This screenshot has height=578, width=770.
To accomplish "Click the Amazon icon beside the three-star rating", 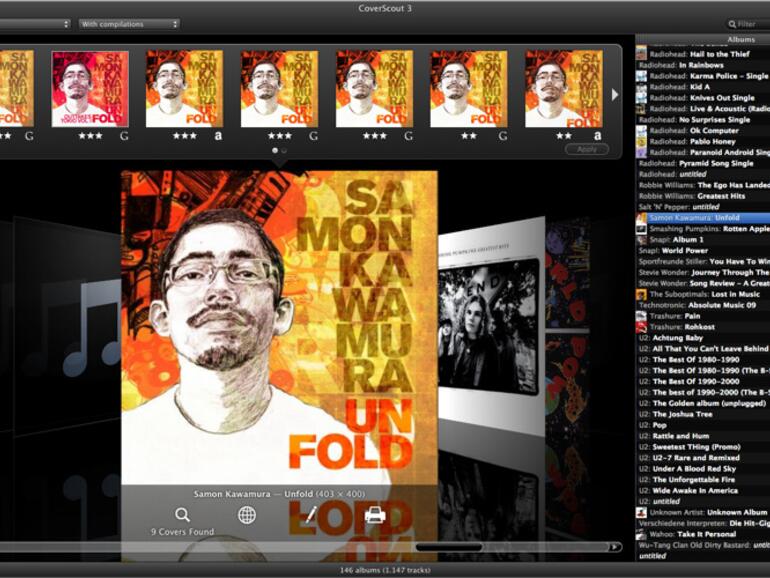I will click(x=218, y=136).
